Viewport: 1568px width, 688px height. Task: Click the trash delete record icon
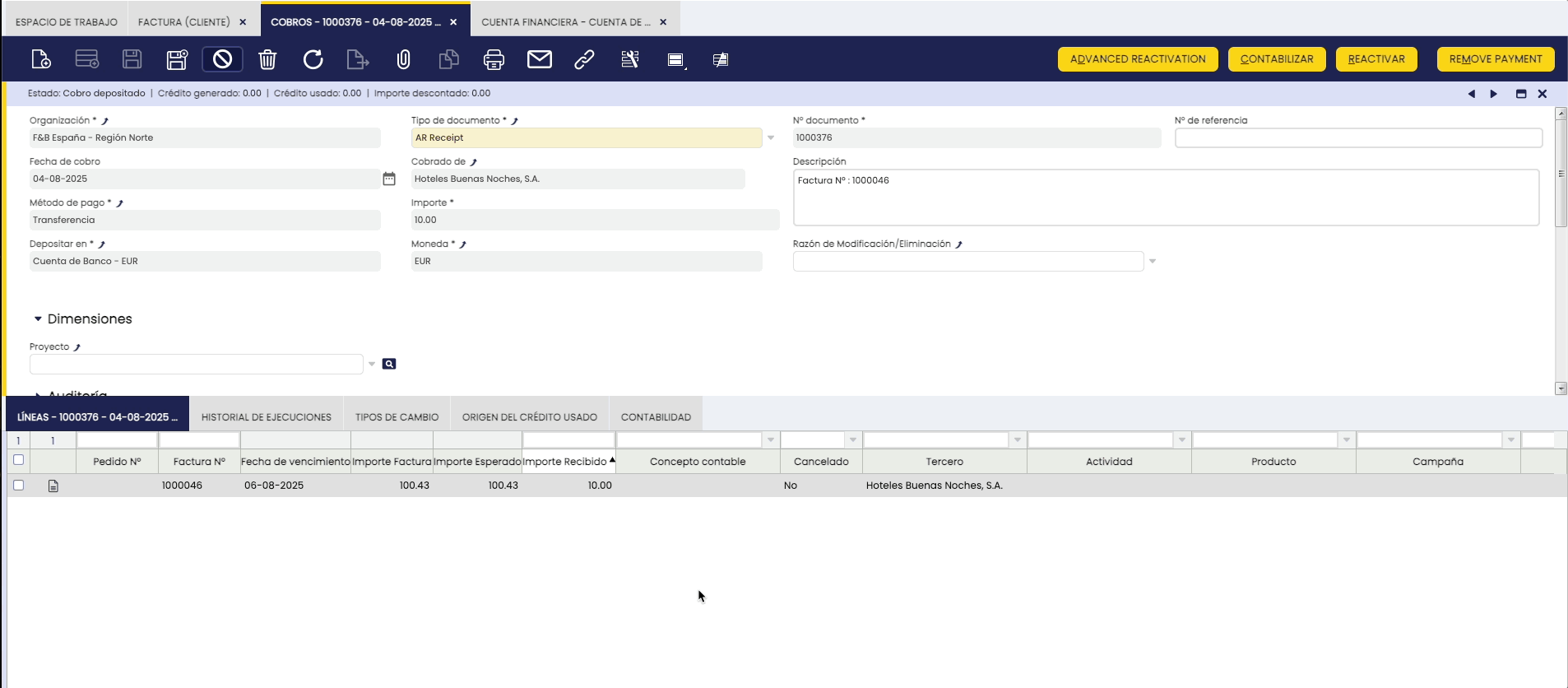[x=267, y=59]
